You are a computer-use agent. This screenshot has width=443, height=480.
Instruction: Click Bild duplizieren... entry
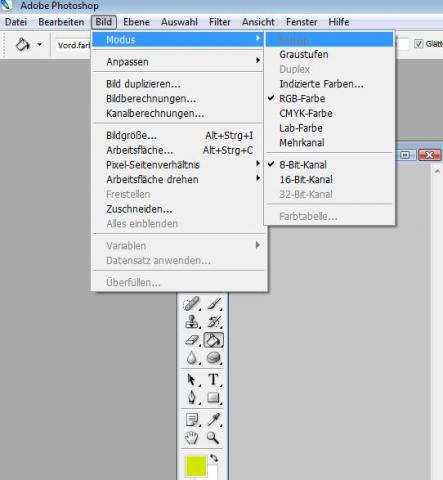(178, 84)
